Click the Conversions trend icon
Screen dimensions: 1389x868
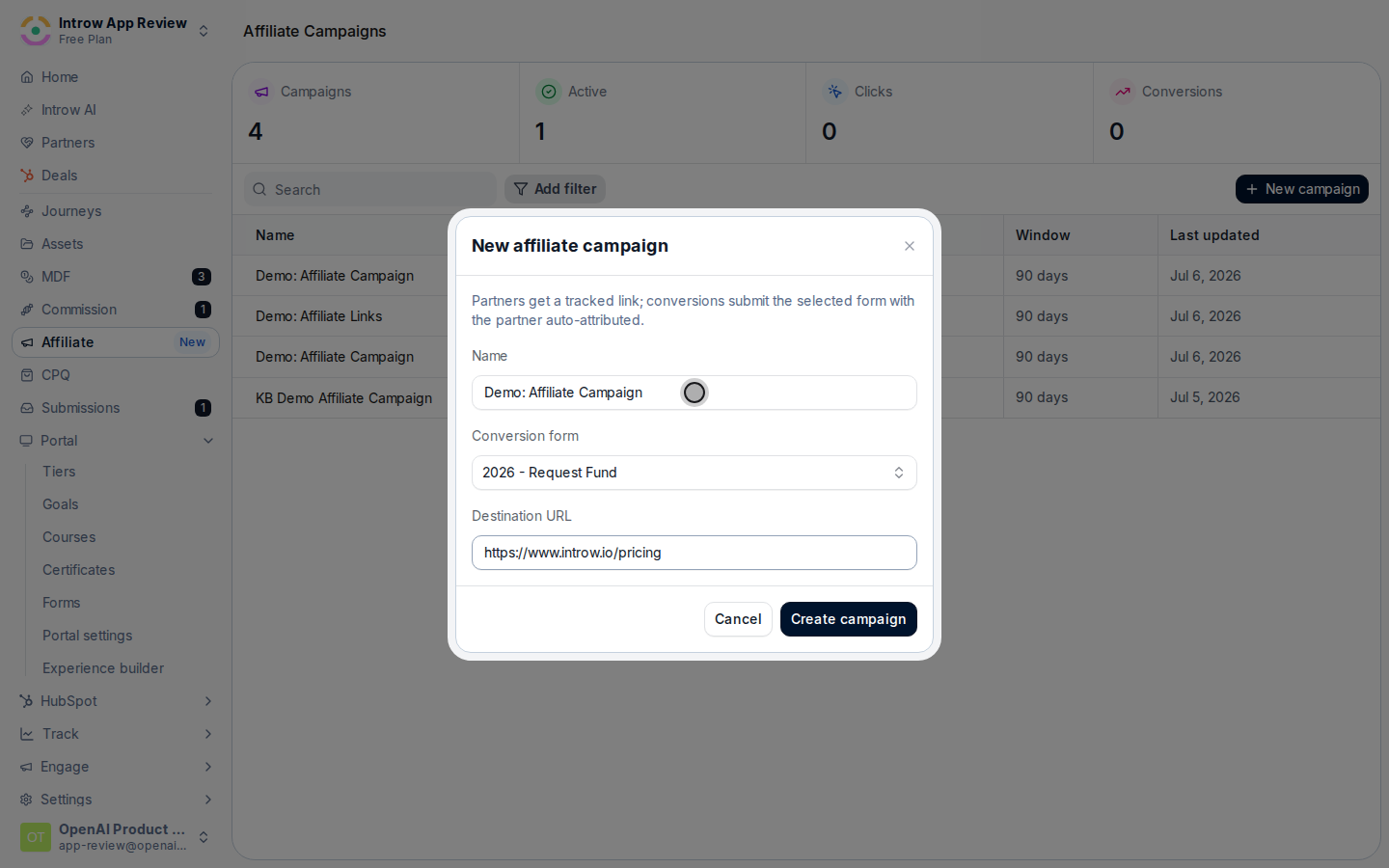[1123, 92]
